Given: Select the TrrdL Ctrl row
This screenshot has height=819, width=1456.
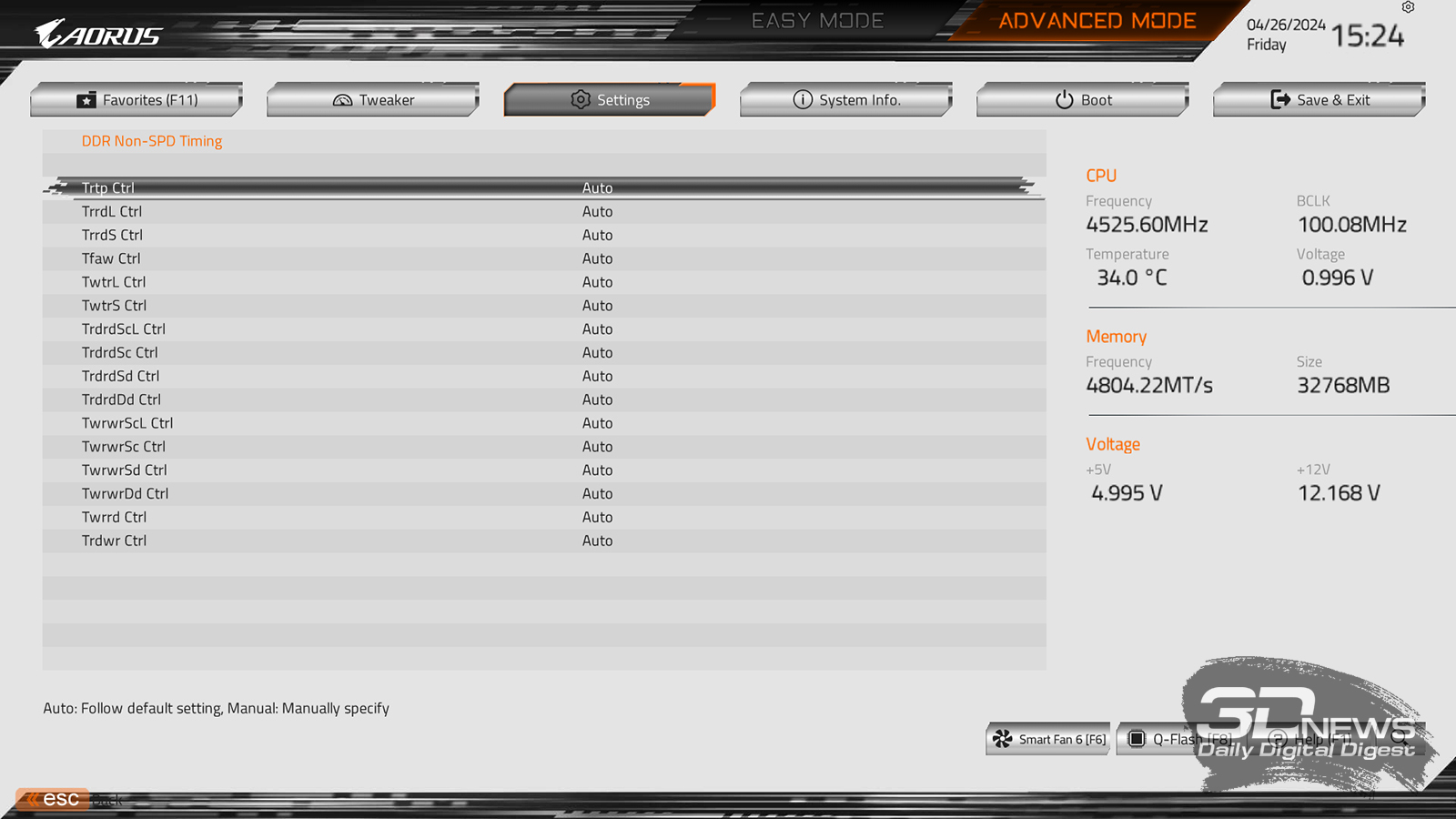Looking at the screenshot, I should pyautogui.click(x=544, y=211).
